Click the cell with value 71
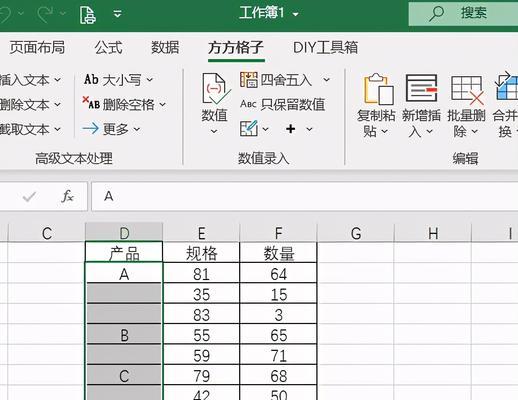The width and height of the screenshot is (518, 400). click(278, 355)
